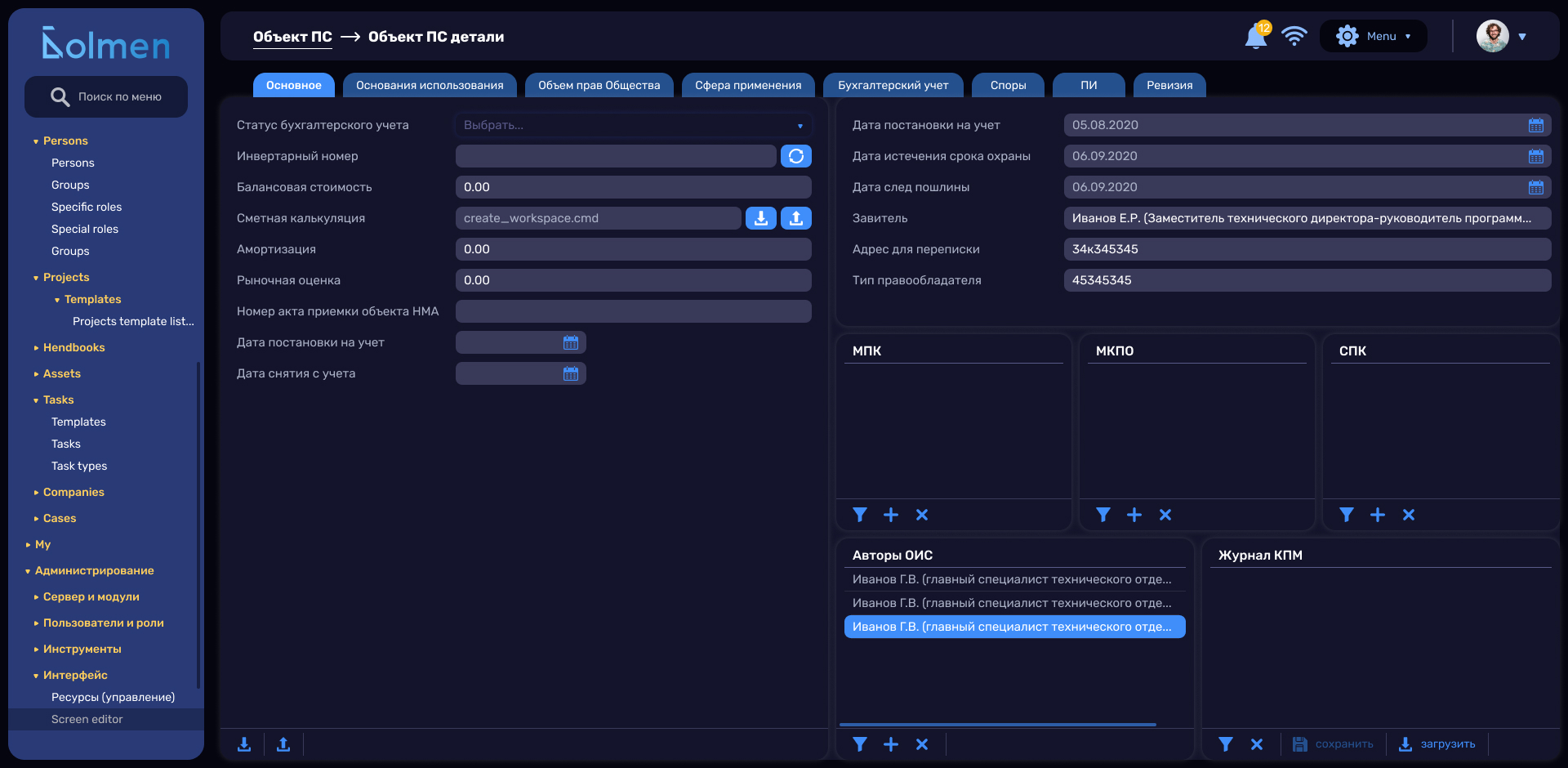Filter the Авторы ОИС list

tap(860, 744)
